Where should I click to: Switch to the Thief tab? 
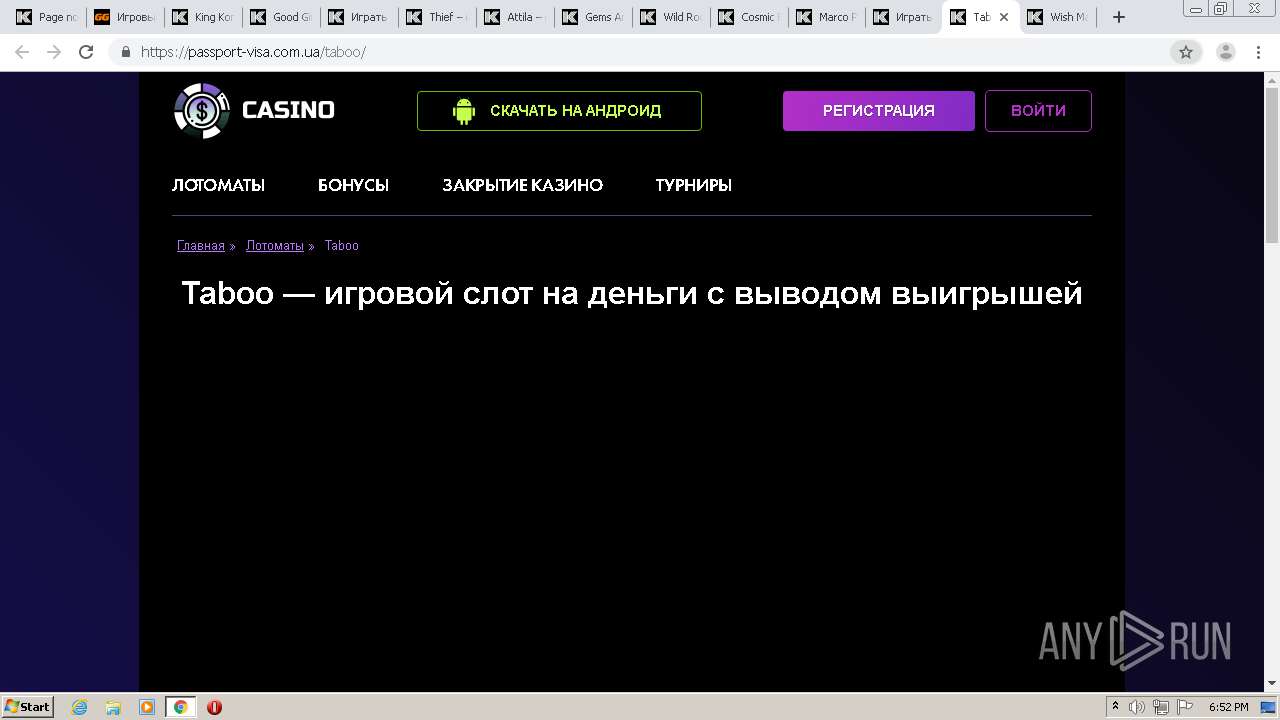tap(437, 17)
